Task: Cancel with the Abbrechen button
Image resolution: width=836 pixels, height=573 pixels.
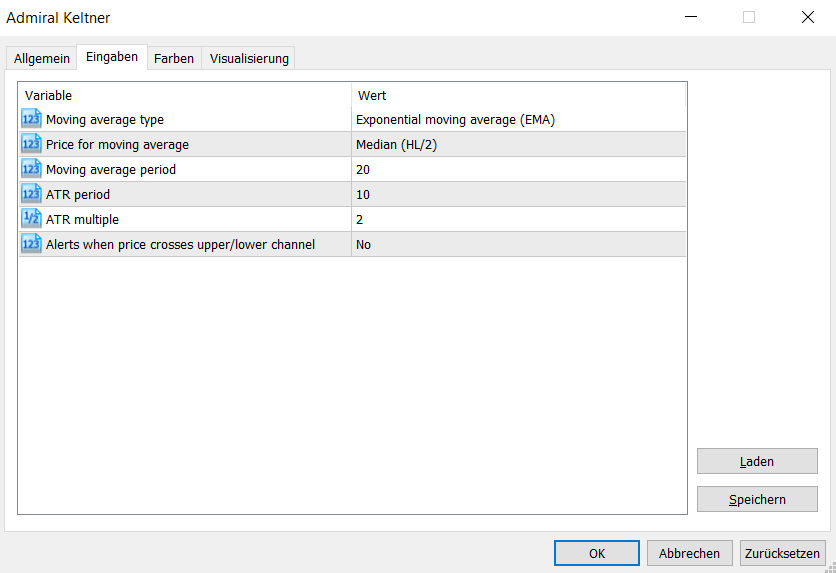Action: click(689, 553)
